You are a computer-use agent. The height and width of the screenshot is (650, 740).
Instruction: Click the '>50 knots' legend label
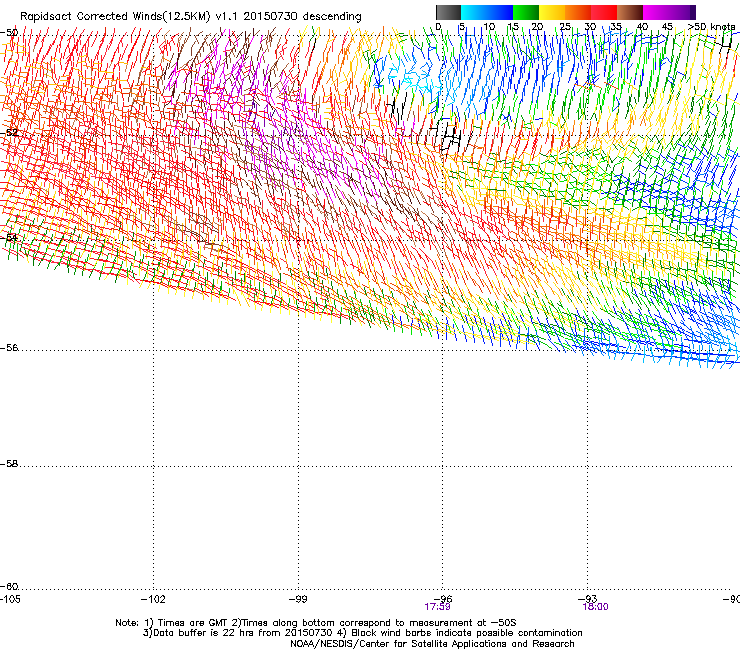(711, 27)
